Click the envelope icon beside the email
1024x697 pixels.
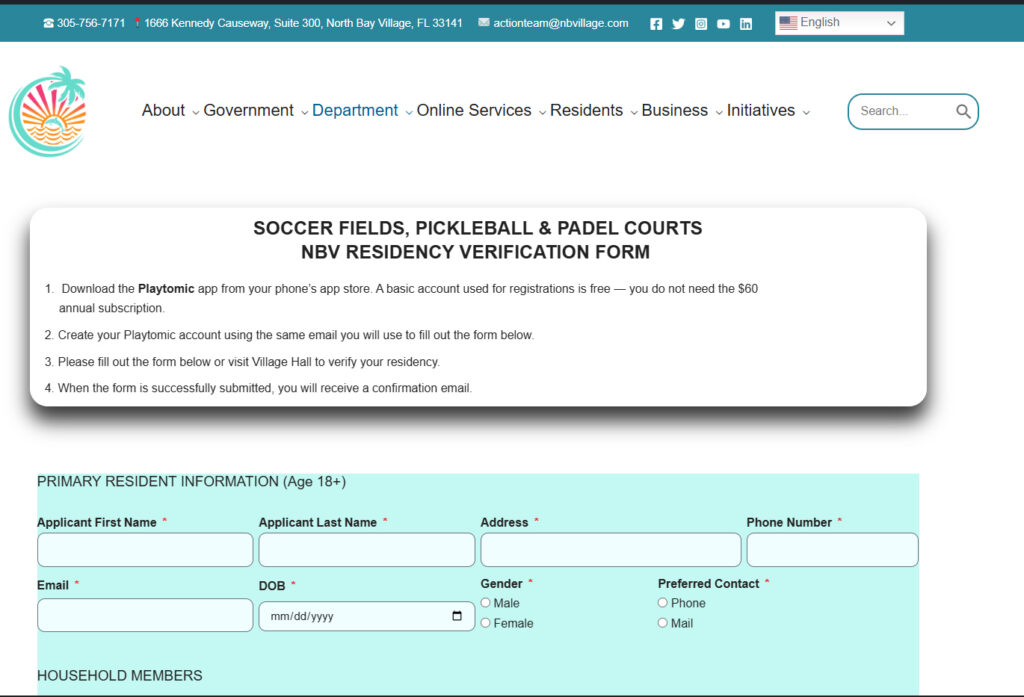pos(483,22)
